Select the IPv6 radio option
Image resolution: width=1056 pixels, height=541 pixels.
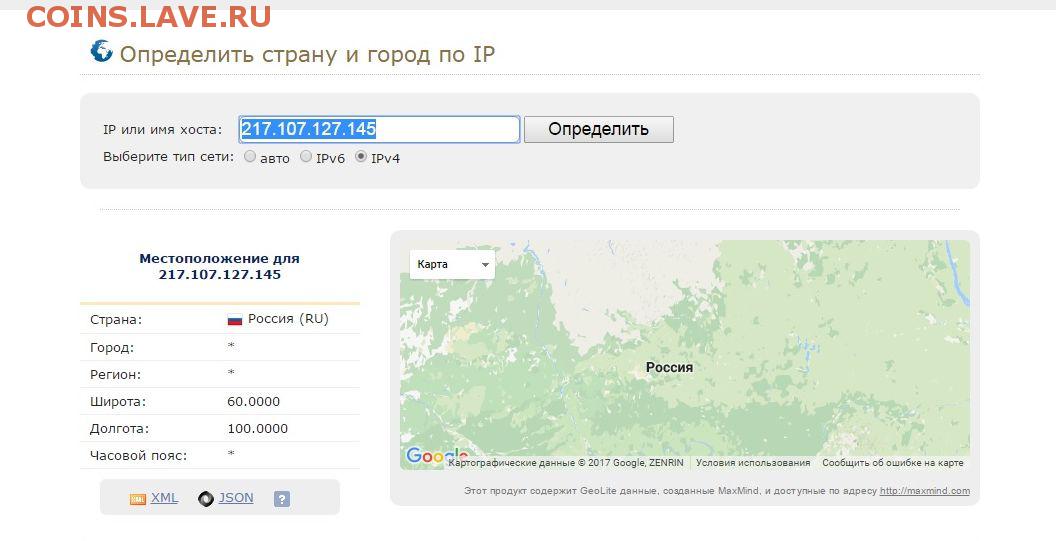coord(306,157)
